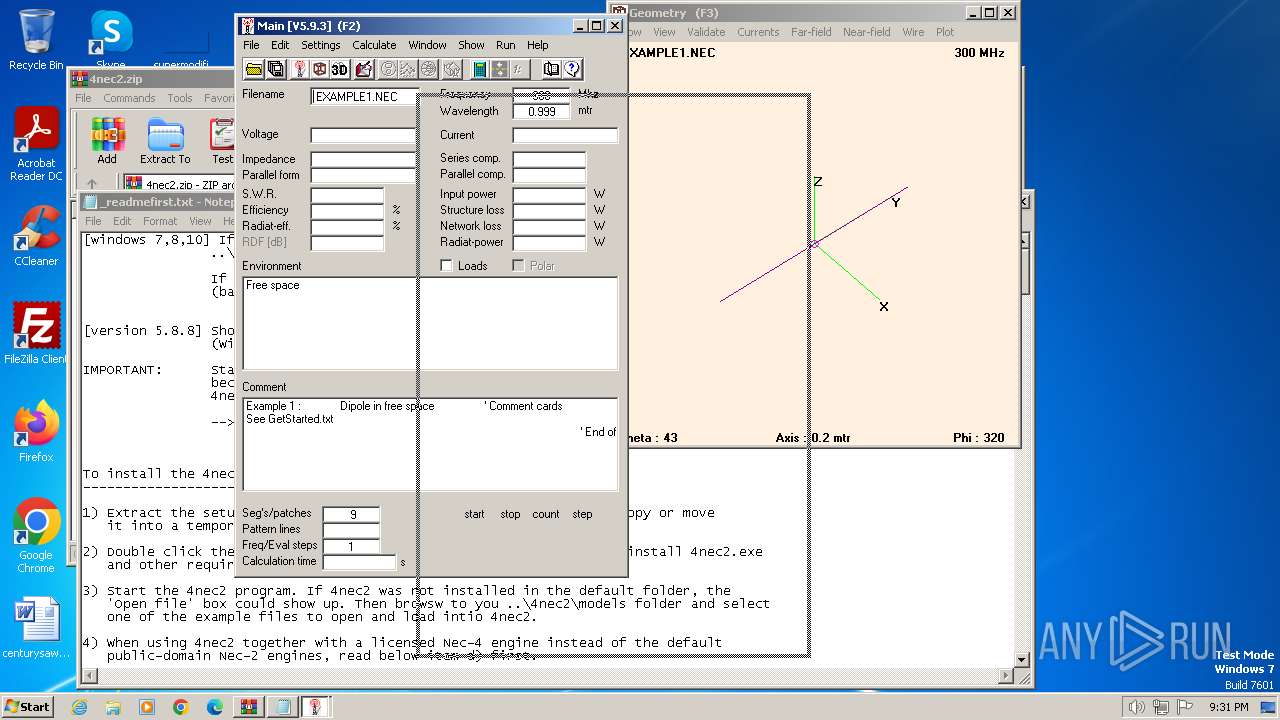Open the calculator toolbar icon
The image size is (1280, 720).
[479, 69]
